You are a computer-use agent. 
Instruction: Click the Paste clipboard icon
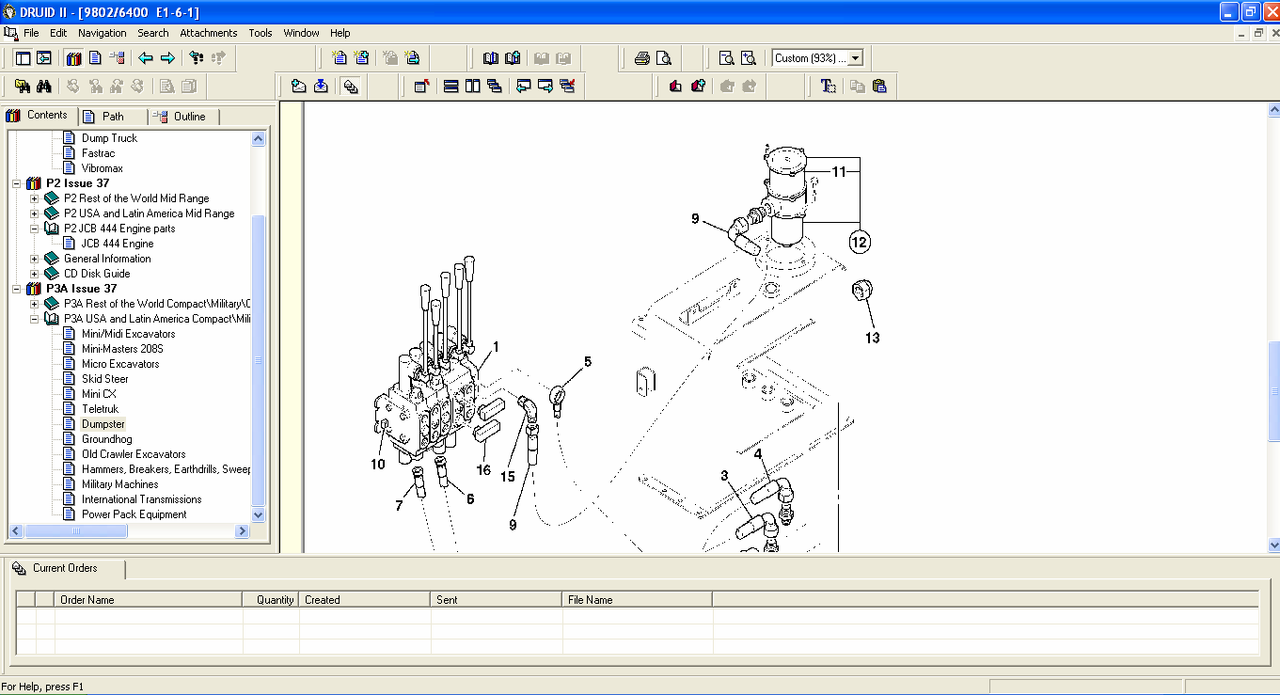(x=879, y=86)
